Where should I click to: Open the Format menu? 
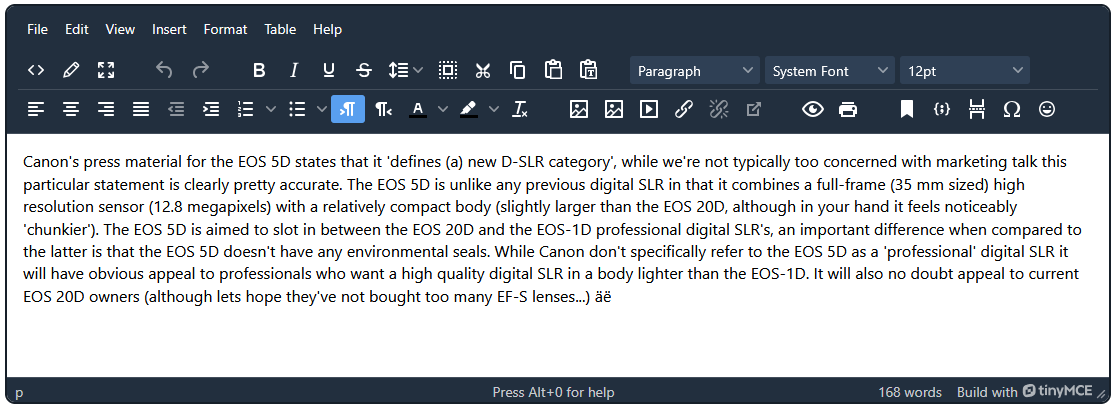[x=225, y=29]
